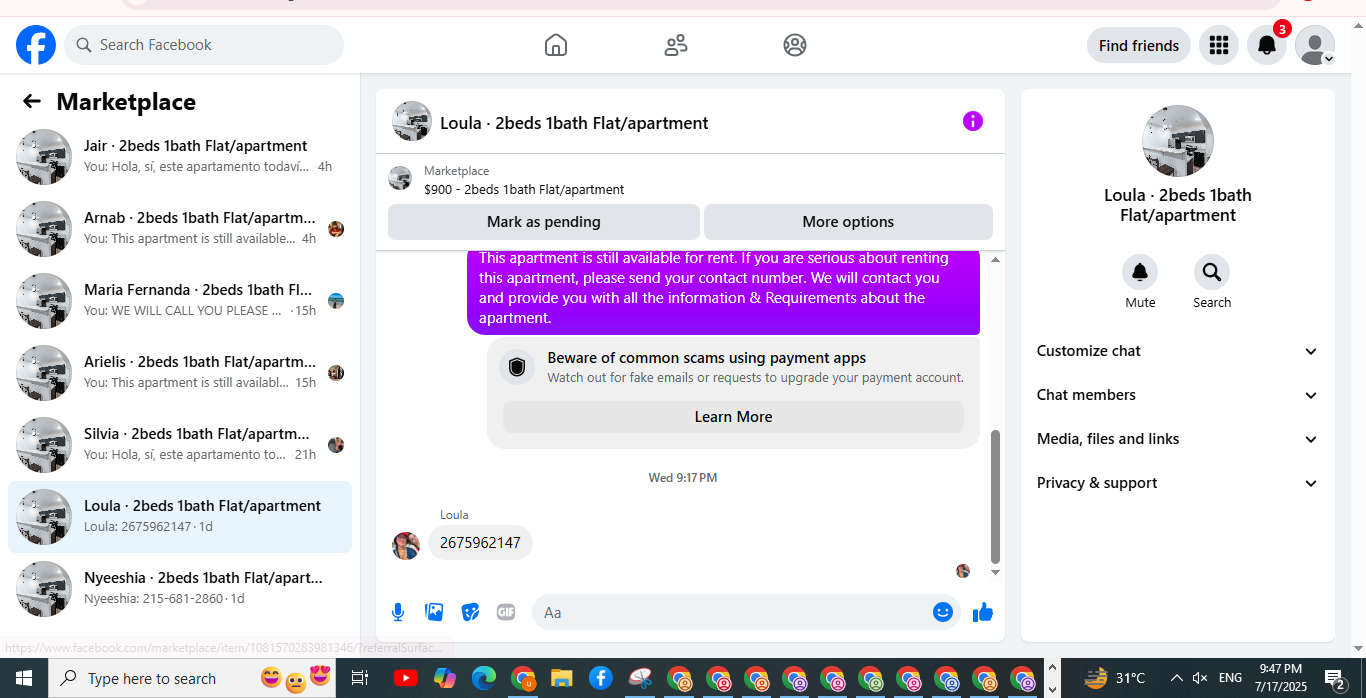Viewport: 1366px width, 698px height.
Task: Open File Explorer from the taskbar
Action: (561, 678)
